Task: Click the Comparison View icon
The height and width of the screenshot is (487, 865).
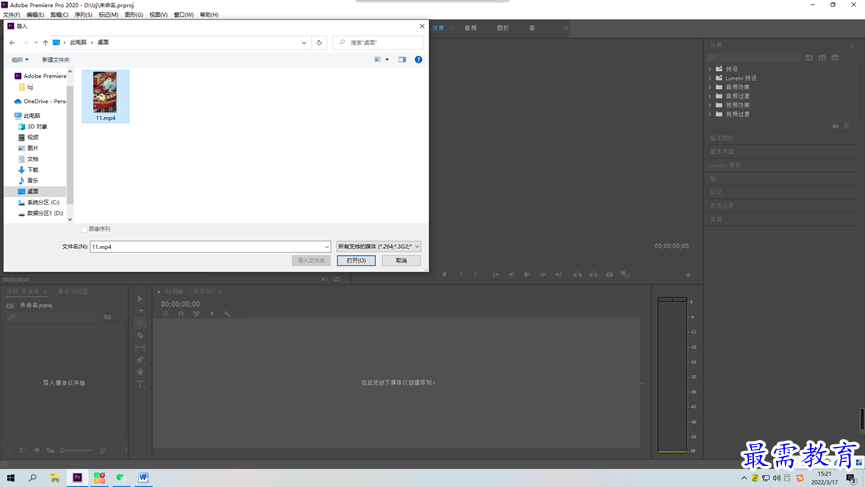Action: point(625,275)
